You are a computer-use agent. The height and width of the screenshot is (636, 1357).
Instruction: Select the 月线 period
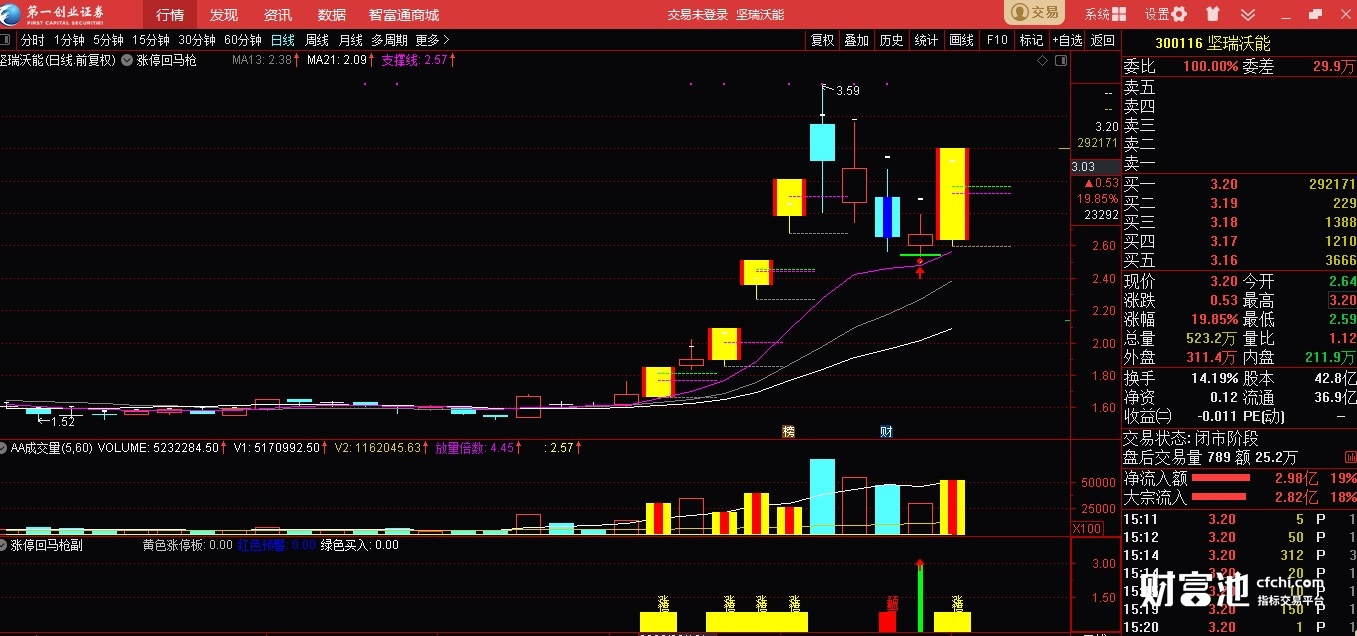click(x=351, y=40)
